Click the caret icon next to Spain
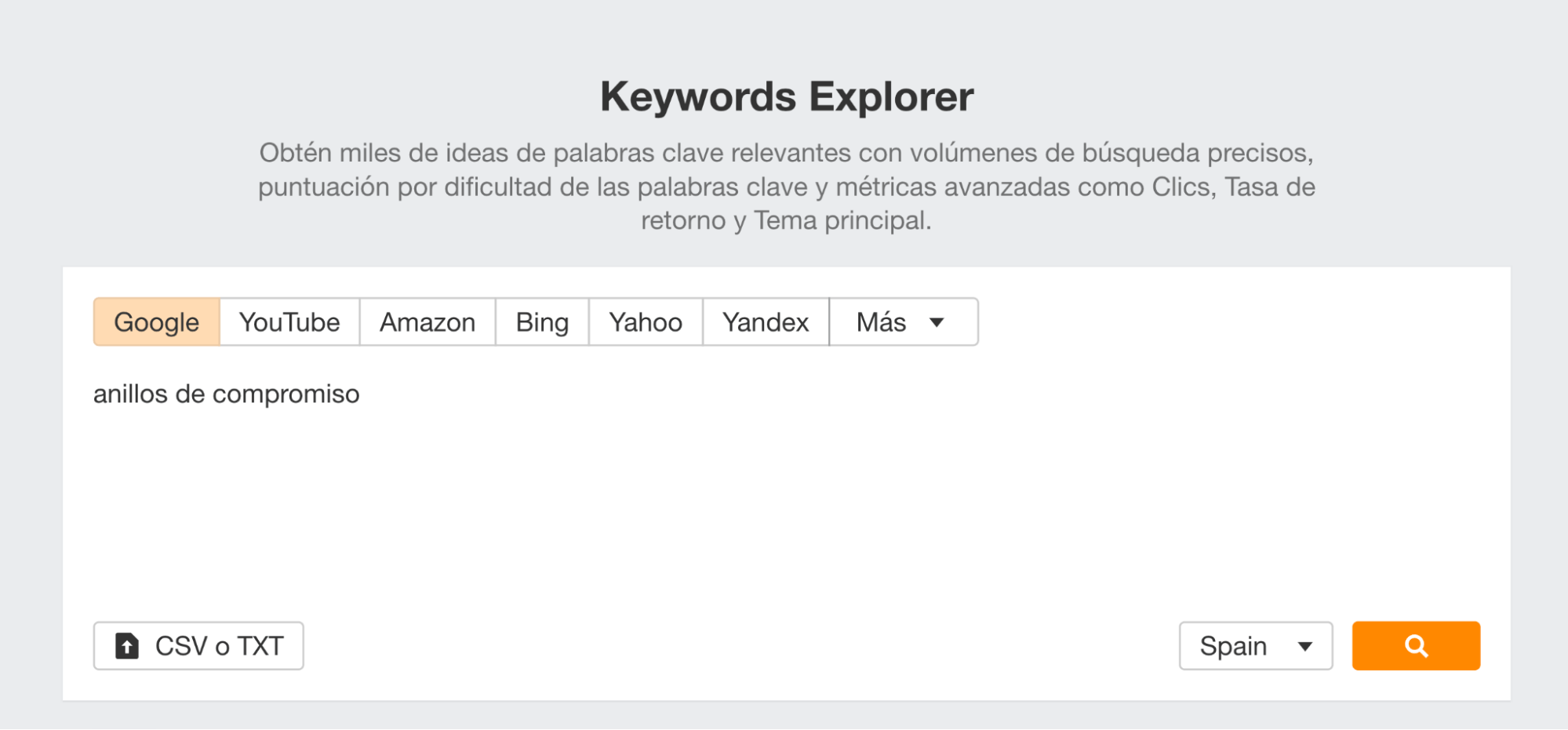 pos(1304,645)
